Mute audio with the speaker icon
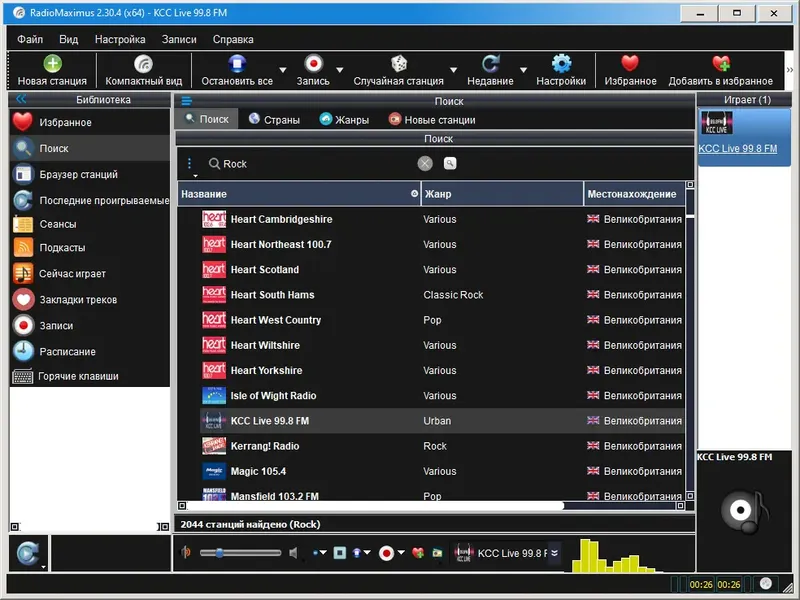This screenshot has width=800, height=600. pos(292,551)
